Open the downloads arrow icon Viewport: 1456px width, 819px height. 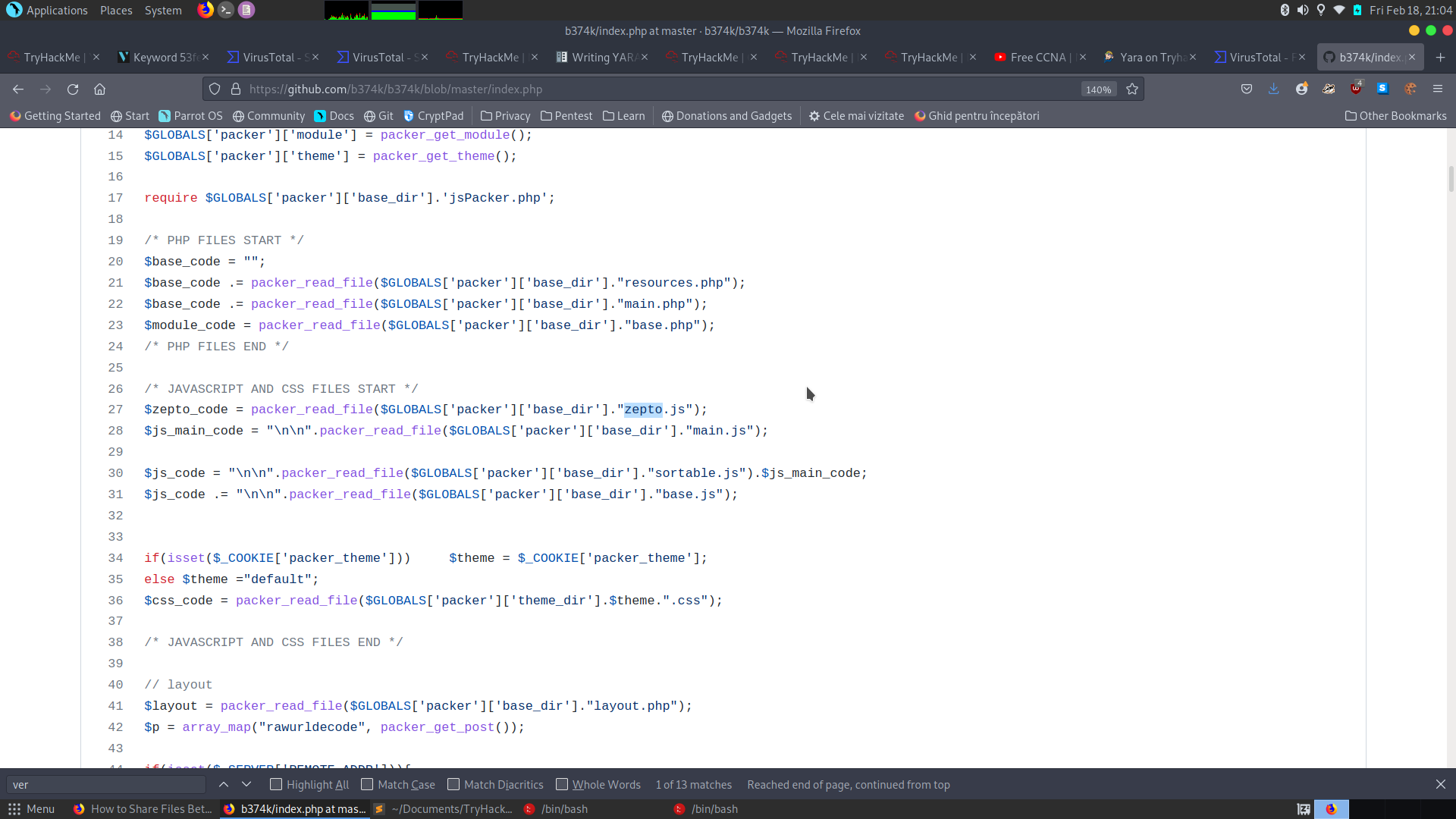click(x=1274, y=89)
